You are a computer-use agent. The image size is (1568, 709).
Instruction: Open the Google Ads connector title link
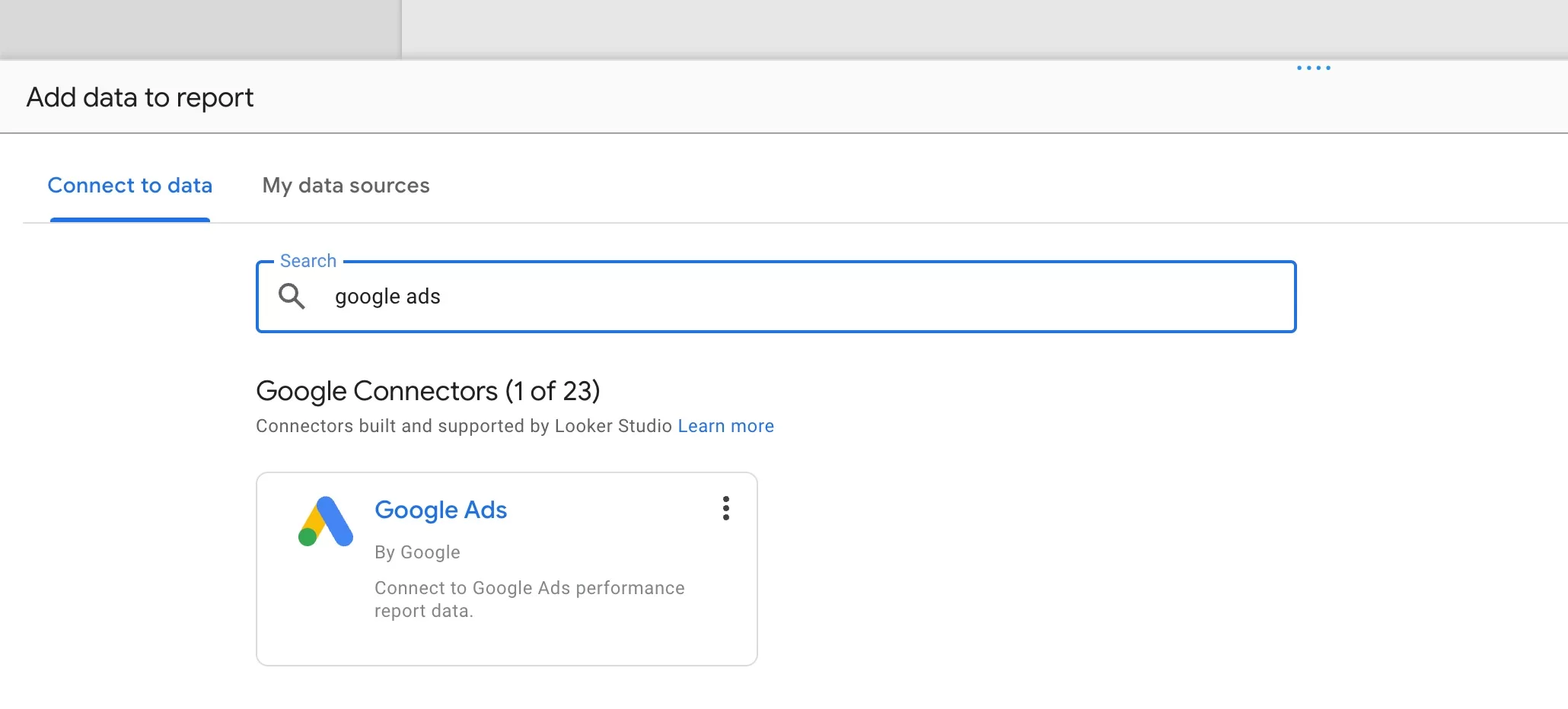pos(441,510)
